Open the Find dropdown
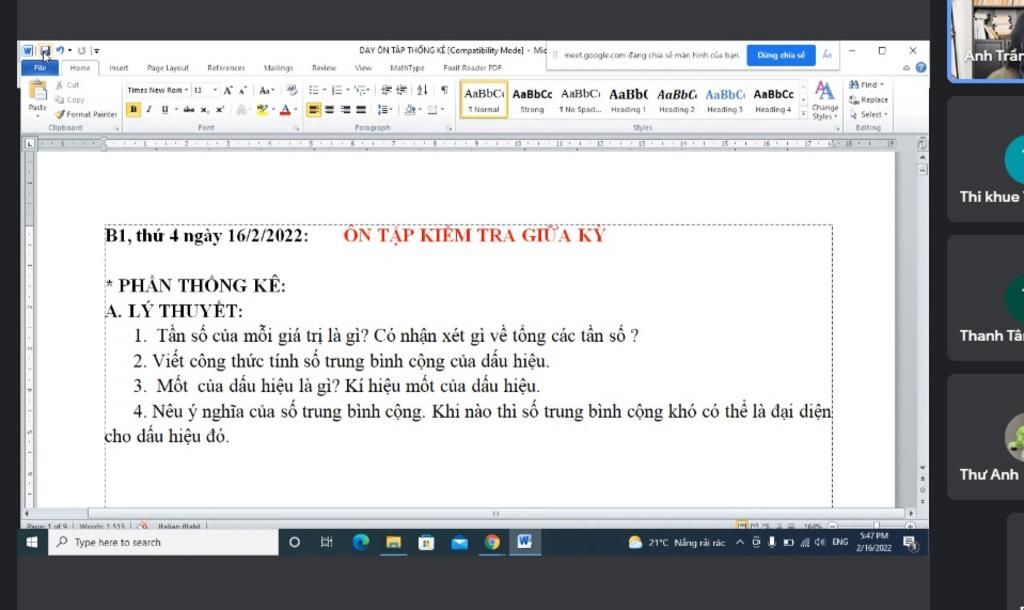1024x610 pixels. pos(882,85)
